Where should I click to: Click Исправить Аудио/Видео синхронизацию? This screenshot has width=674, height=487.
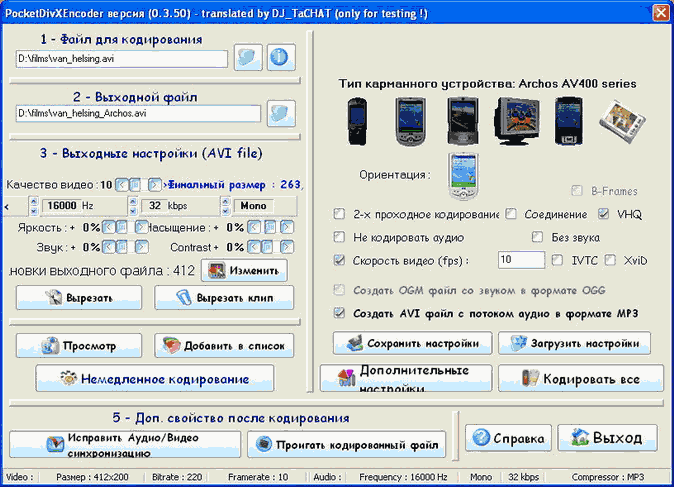125,444
